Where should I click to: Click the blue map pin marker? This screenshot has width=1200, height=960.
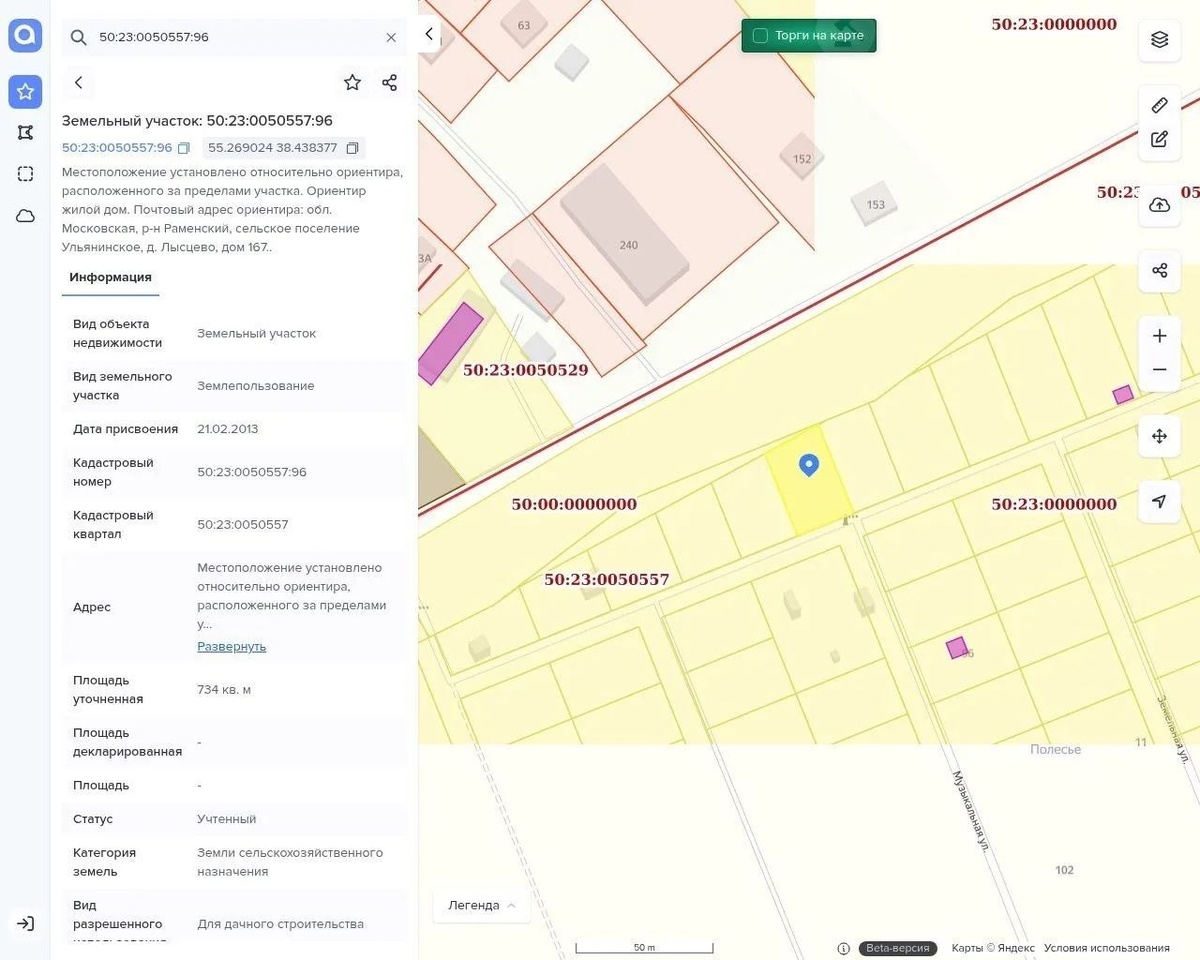[809, 465]
